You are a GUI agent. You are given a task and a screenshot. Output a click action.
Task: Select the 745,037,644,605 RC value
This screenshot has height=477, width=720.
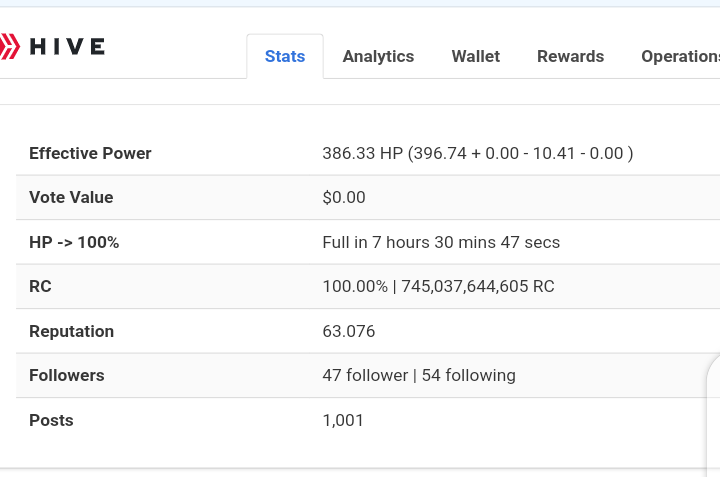pyautogui.click(x=478, y=286)
